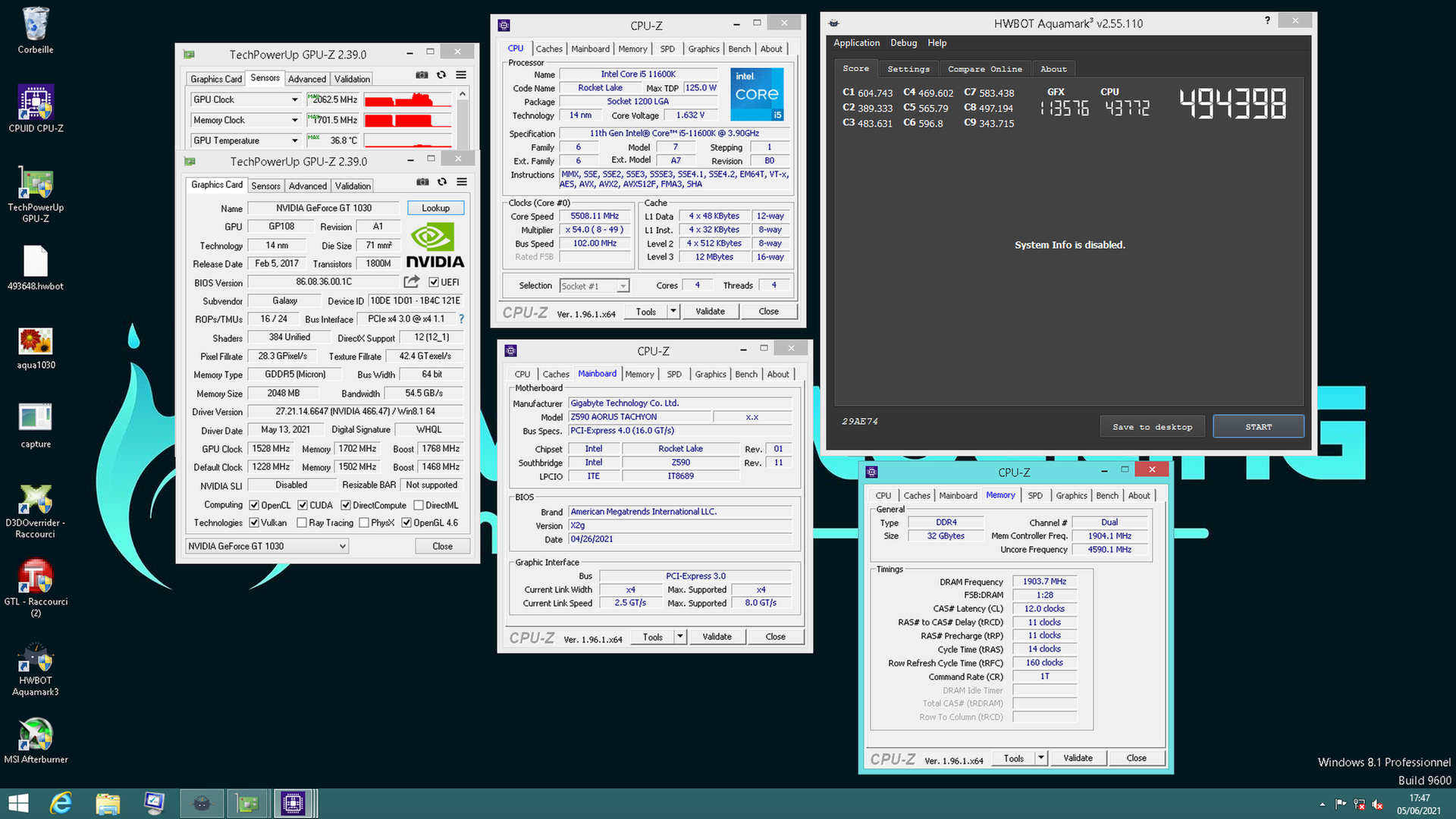This screenshot has height=819, width=1456.
Task: Toggle the OpenGL 4.6 checkbox
Action: click(406, 522)
